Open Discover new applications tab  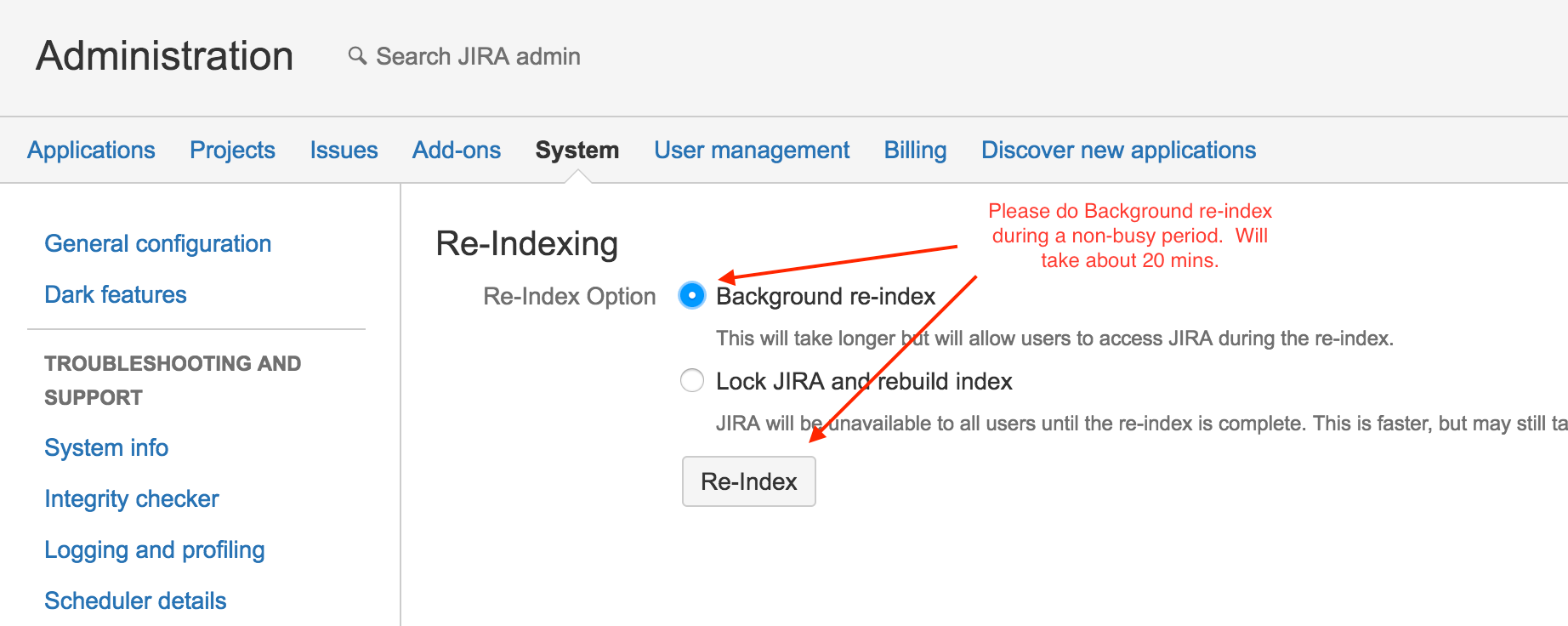coord(1118,150)
